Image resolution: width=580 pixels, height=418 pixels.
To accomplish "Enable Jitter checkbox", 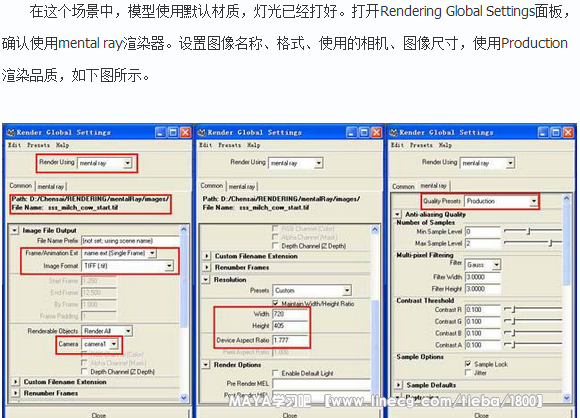I will click(468, 373).
